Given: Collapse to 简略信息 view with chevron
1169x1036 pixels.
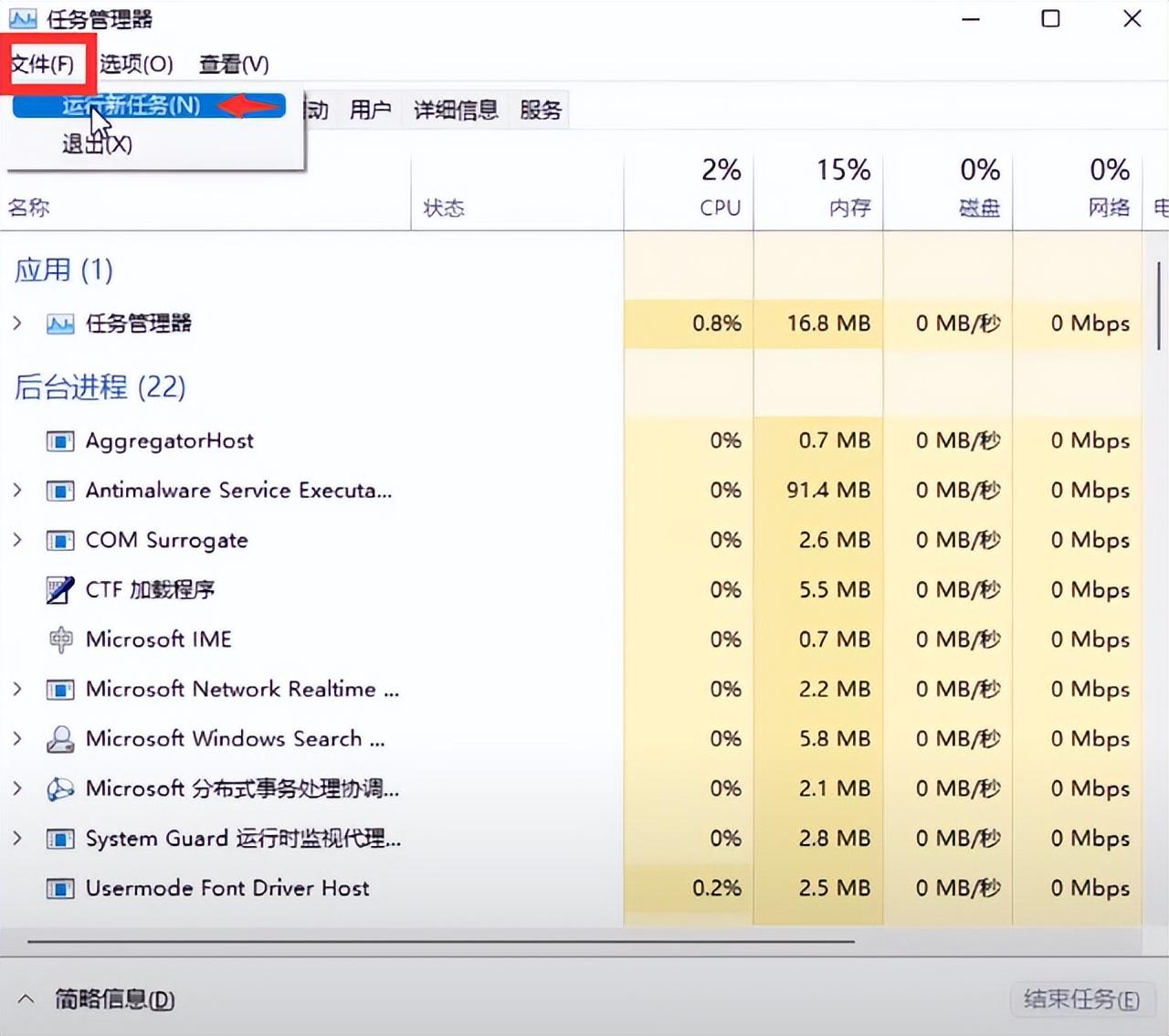Looking at the screenshot, I should (26, 999).
